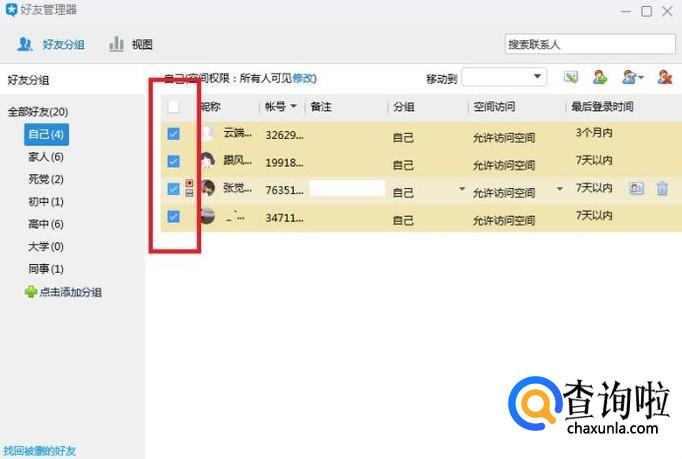Click account number 19918...

coord(284,163)
